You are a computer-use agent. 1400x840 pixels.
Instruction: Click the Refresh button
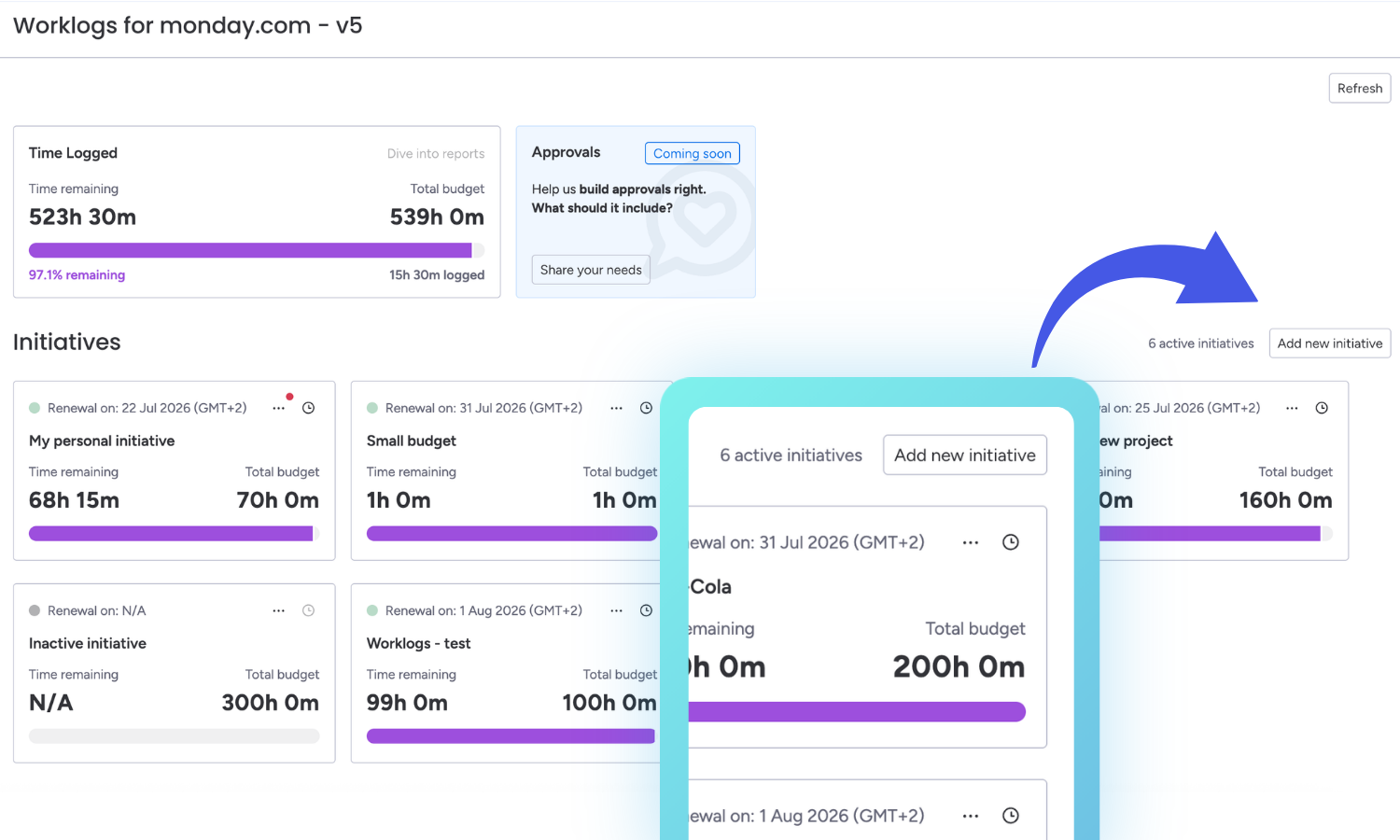tap(1360, 89)
